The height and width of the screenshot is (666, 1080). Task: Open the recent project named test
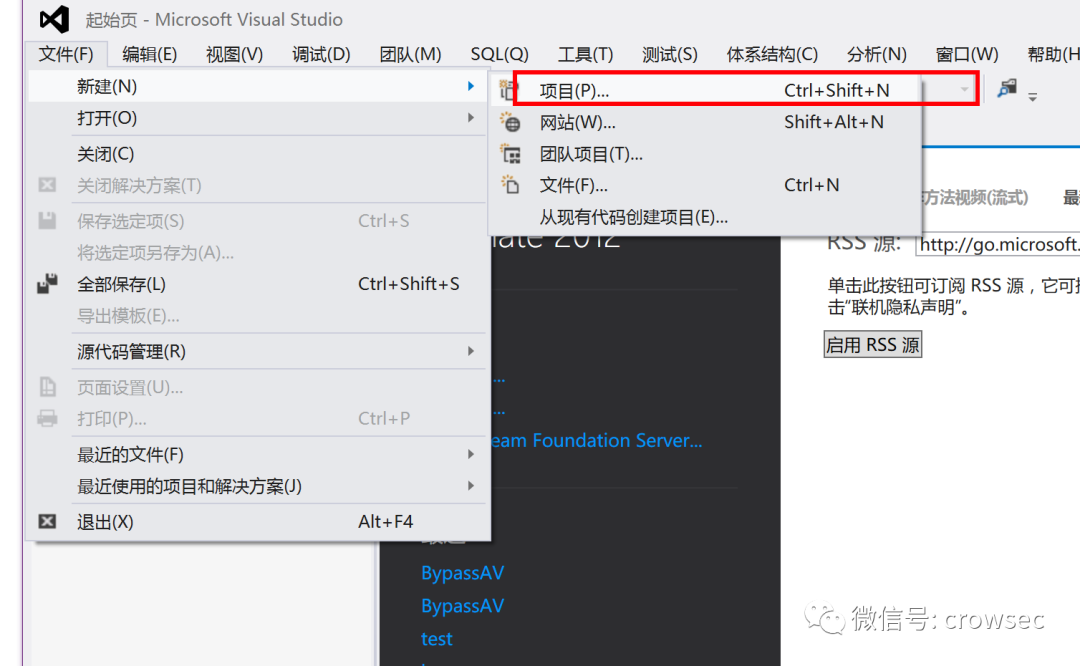[x=437, y=639]
